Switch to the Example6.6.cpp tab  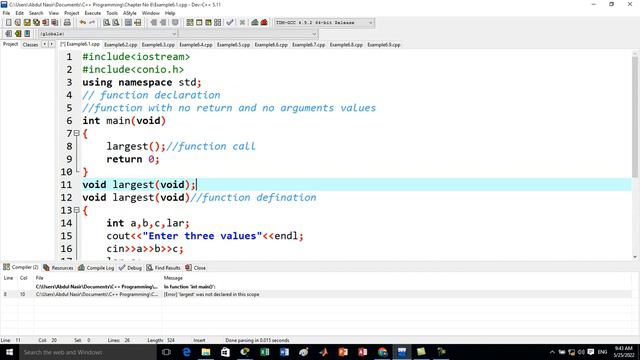click(x=271, y=44)
